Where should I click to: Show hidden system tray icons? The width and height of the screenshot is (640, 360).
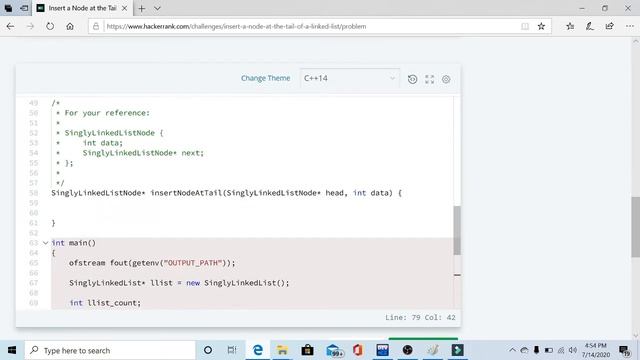[x=512, y=350]
